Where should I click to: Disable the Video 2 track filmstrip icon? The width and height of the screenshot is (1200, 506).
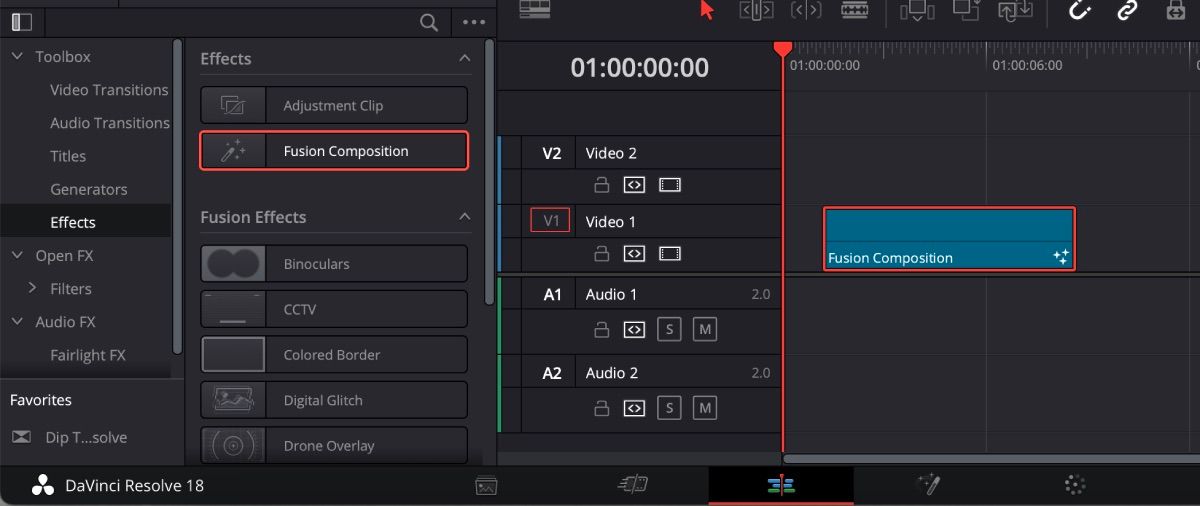[670, 185]
